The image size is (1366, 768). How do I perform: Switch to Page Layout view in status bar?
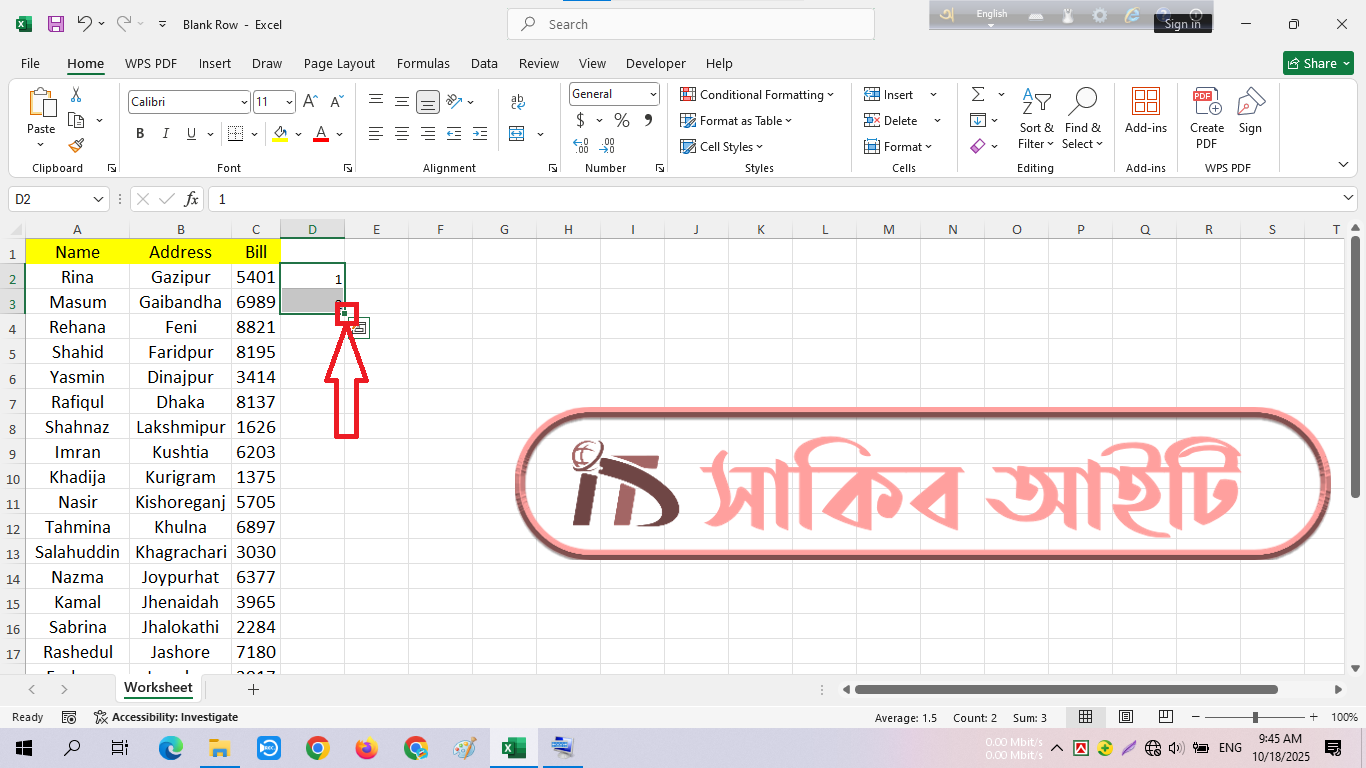point(1126,717)
